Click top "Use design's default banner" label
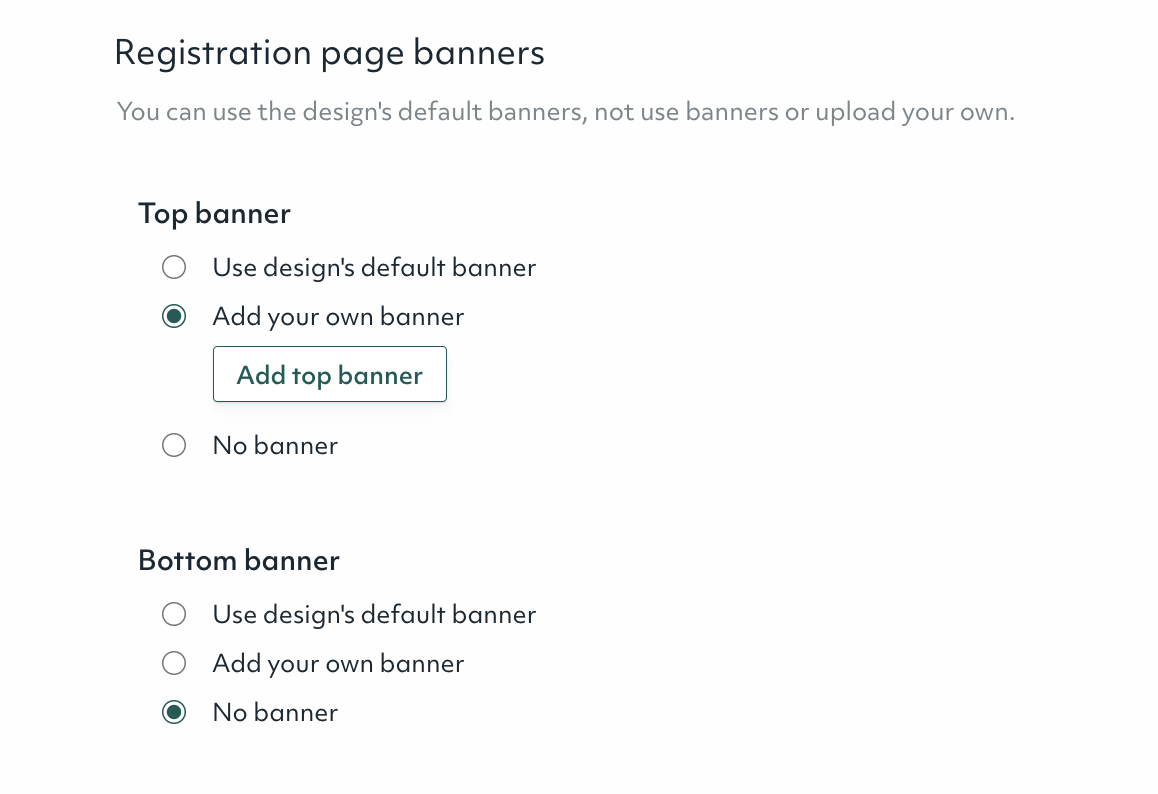The height and width of the screenshot is (794, 1158). pos(374,268)
